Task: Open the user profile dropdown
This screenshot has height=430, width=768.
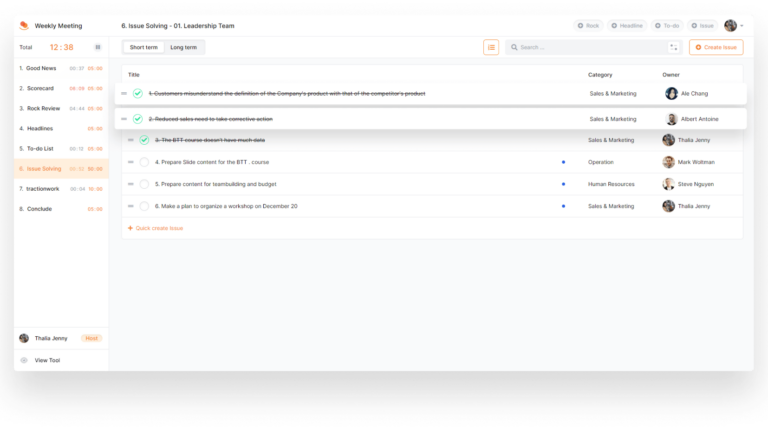Action: tap(733, 25)
